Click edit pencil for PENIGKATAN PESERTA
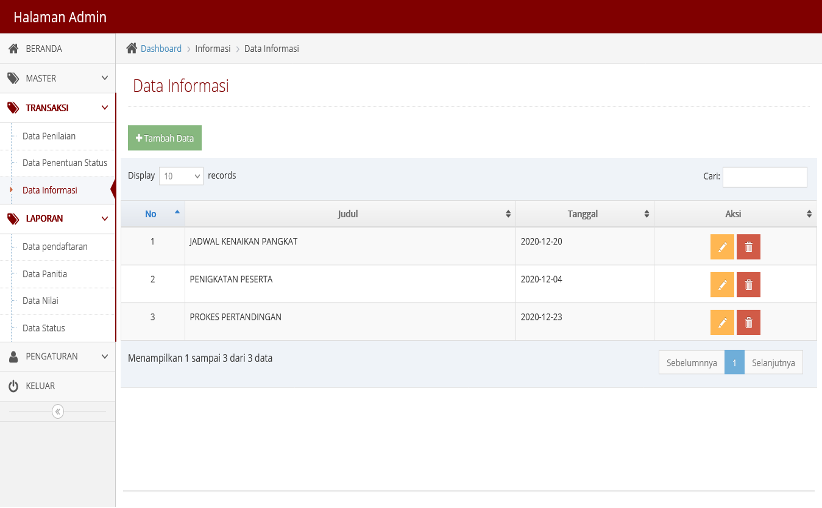This screenshot has width=822, height=508. tap(722, 285)
